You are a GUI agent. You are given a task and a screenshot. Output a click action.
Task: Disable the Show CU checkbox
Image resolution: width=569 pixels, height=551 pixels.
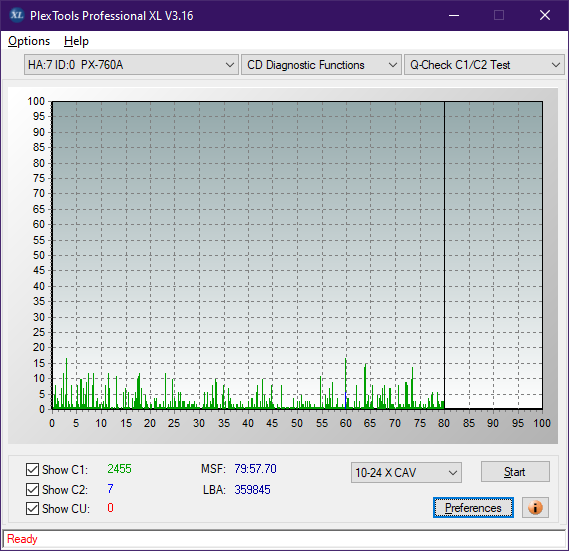tap(32, 509)
